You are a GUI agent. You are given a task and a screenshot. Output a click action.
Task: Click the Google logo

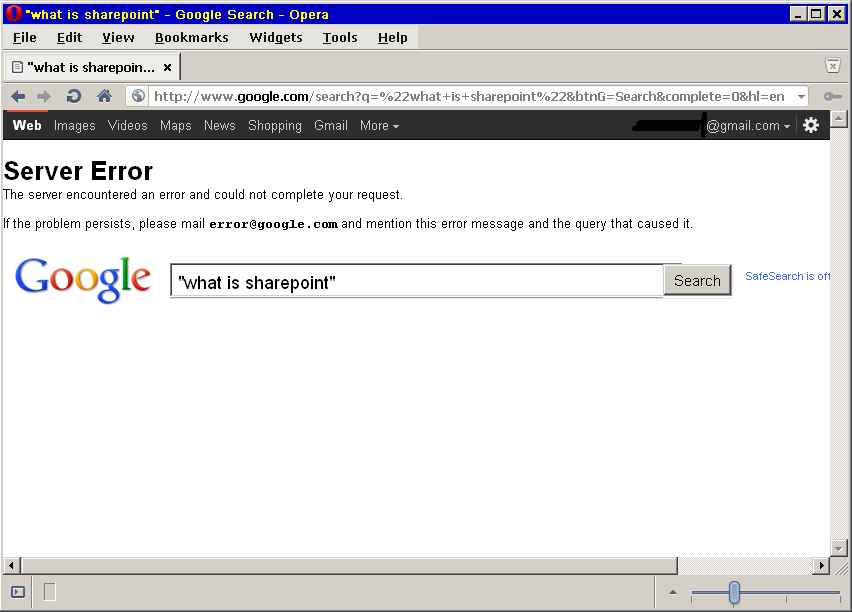pos(83,279)
